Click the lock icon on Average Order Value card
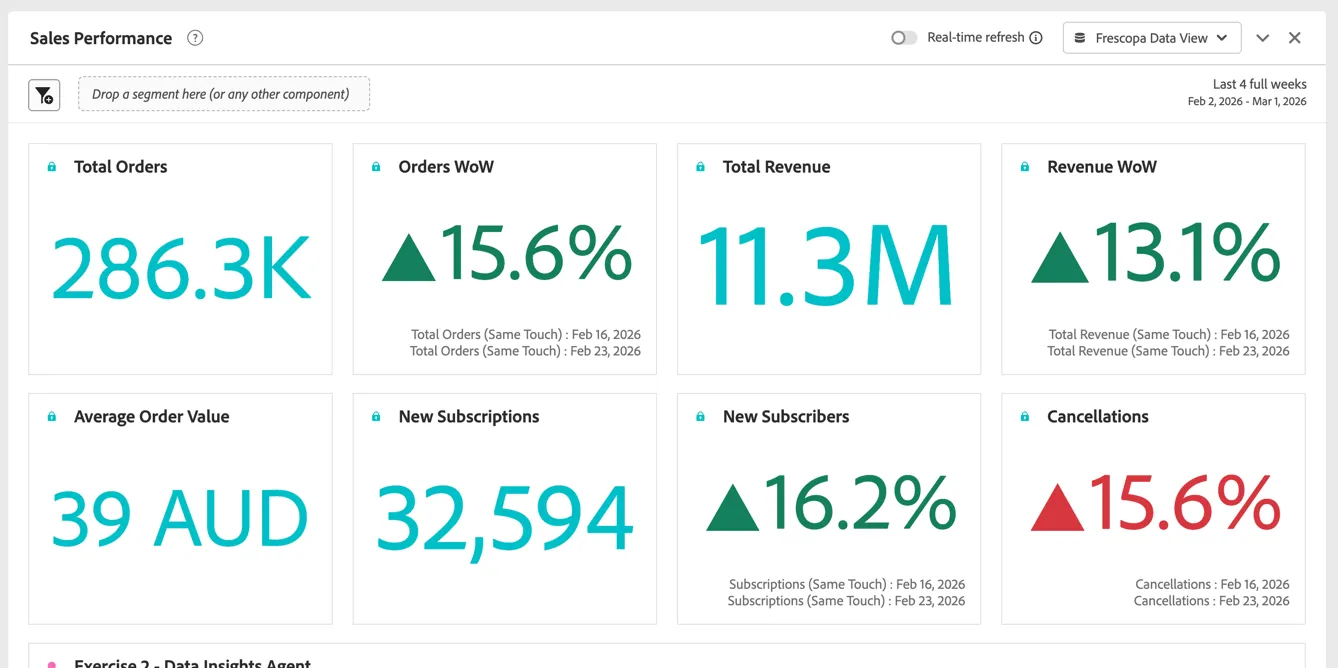Screen dimensions: 1338x668 click(x=52, y=417)
